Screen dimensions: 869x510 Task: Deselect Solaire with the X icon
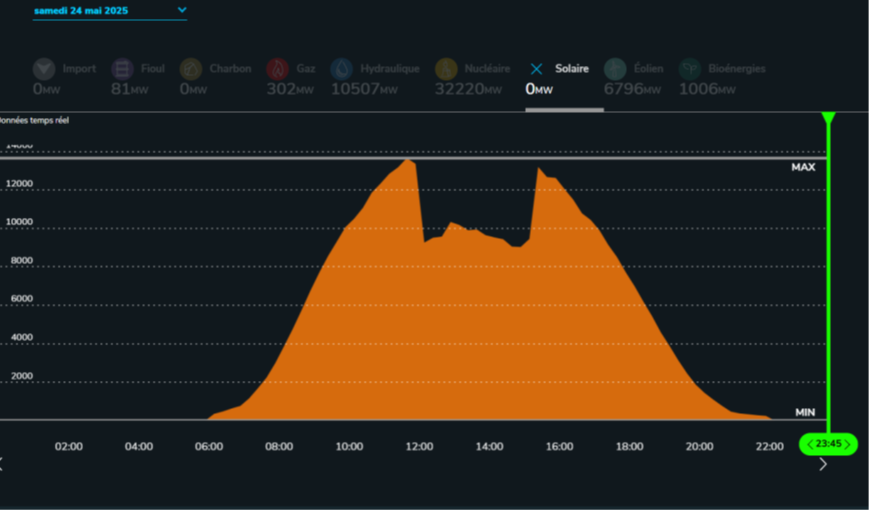point(536,69)
